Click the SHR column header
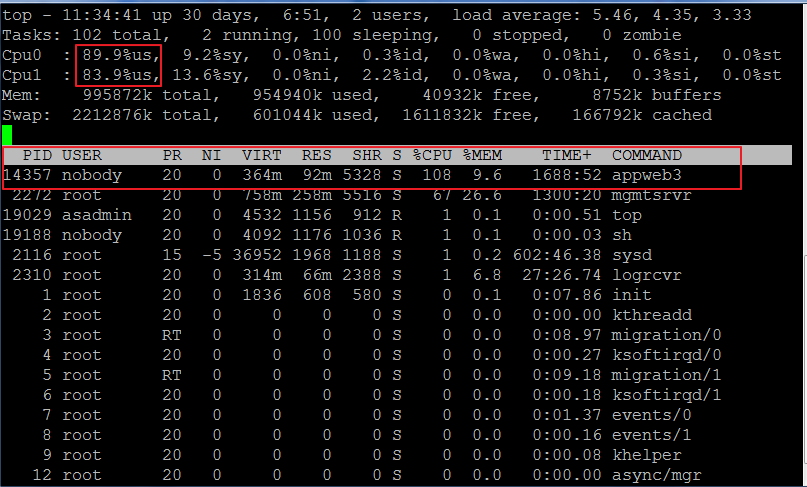The height and width of the screenshot is (487, 807). click(367, 155)
